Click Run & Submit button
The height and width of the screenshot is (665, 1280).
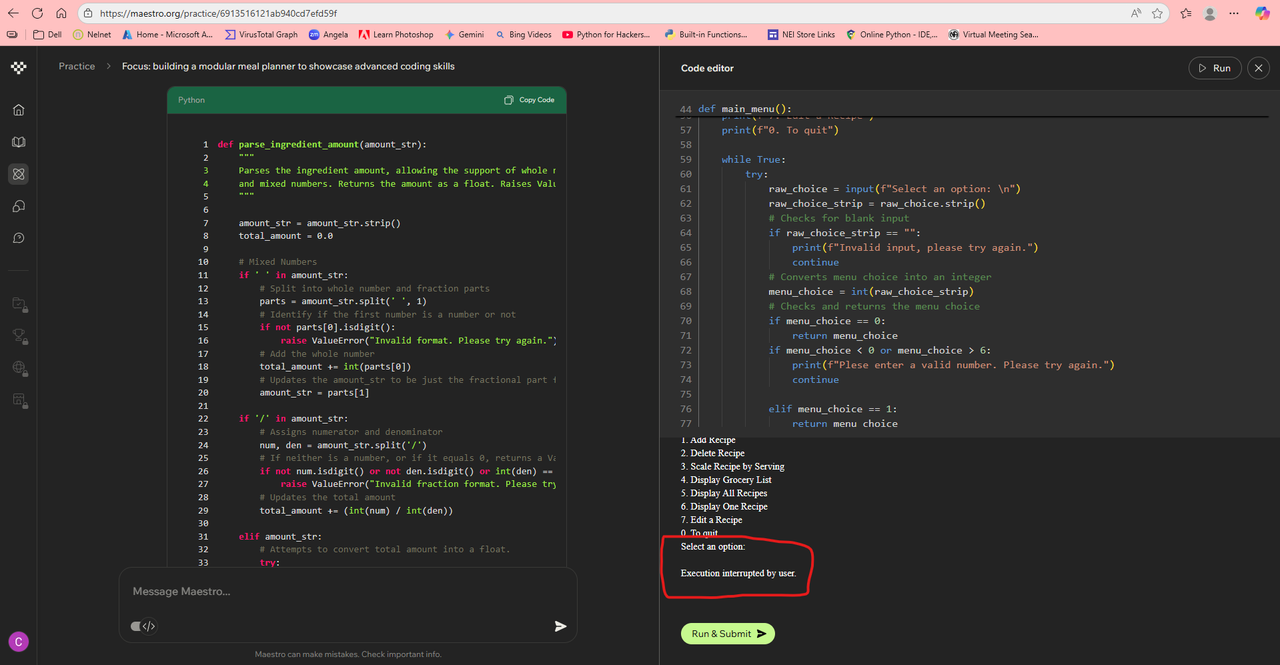pos(727,633)
